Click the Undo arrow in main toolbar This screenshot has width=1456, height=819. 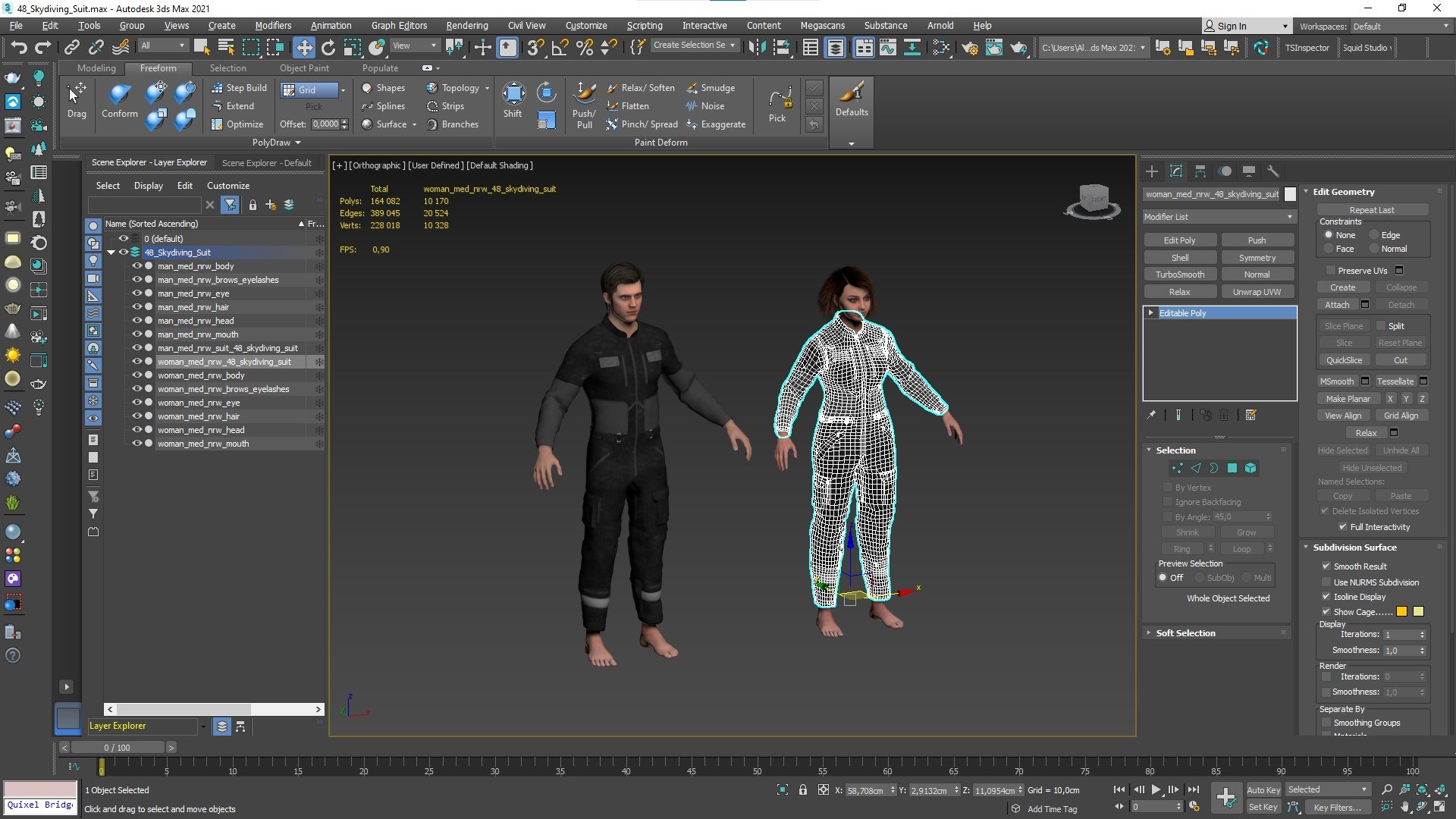(19, 48)
